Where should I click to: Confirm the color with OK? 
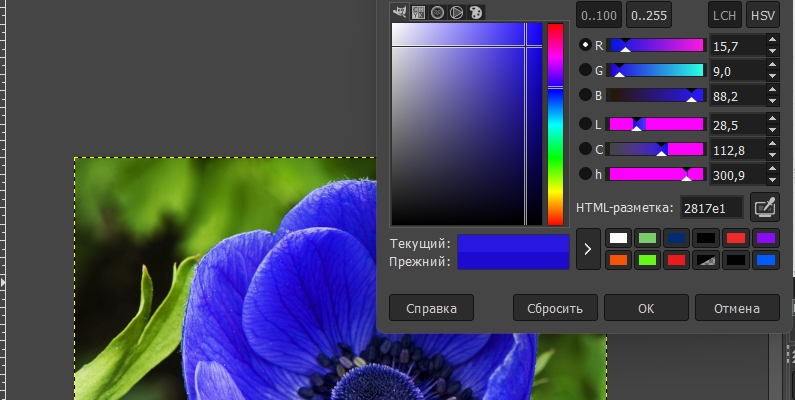[x=646, y=307]
